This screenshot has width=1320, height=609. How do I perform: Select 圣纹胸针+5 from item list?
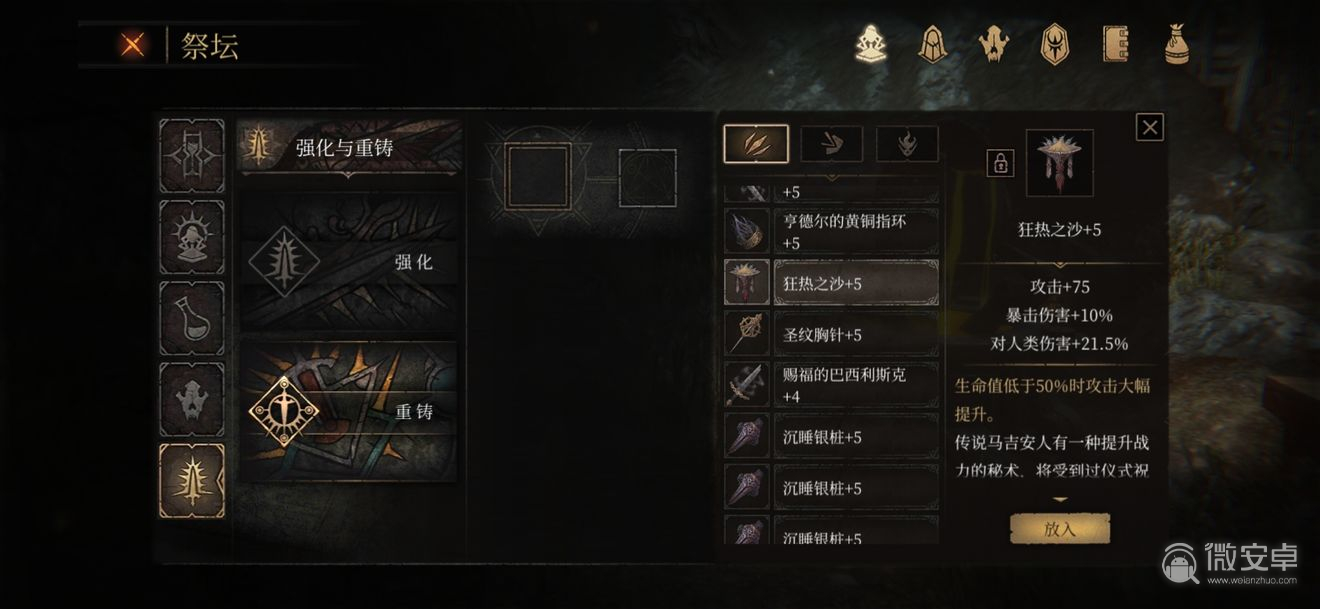click(x=832, y=335)
